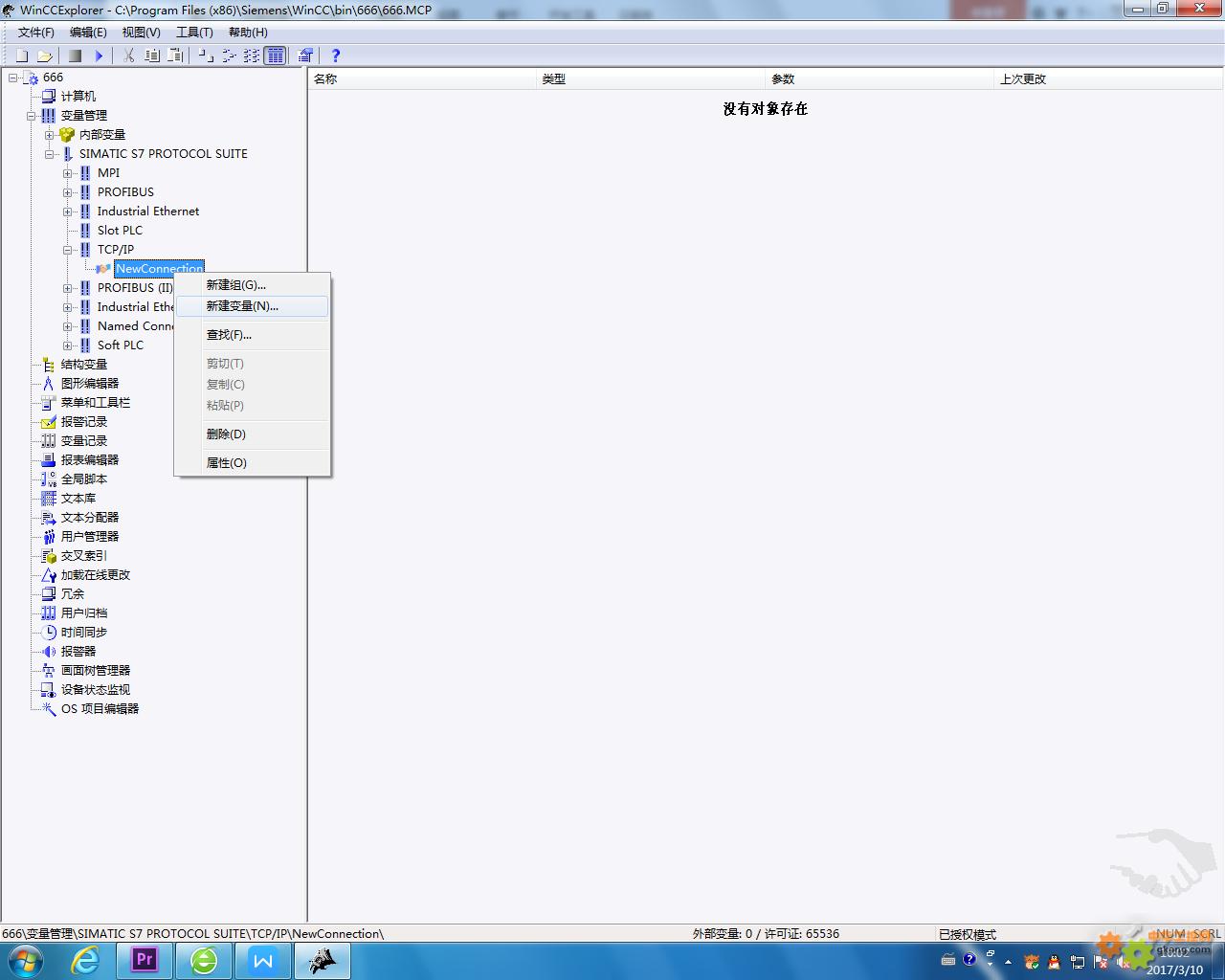Click the Open project folder icon
The image size is (1225, 980).
44,56
